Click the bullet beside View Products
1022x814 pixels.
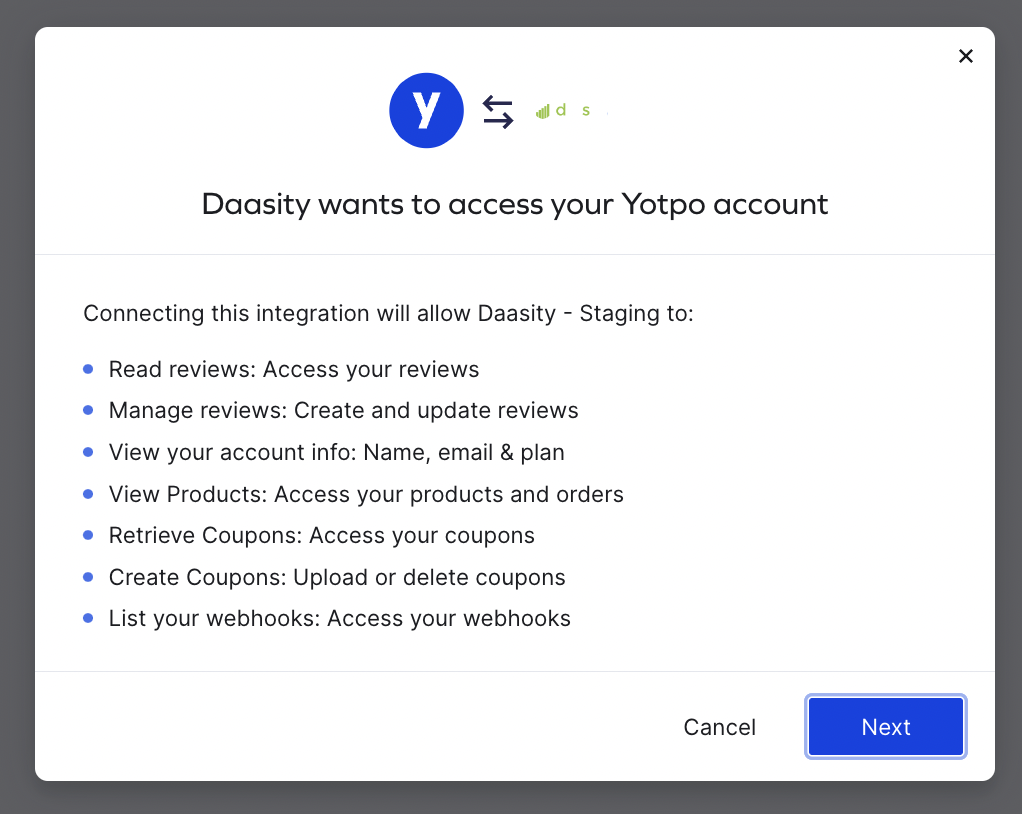pyautogui.click(x=88, y=495)
